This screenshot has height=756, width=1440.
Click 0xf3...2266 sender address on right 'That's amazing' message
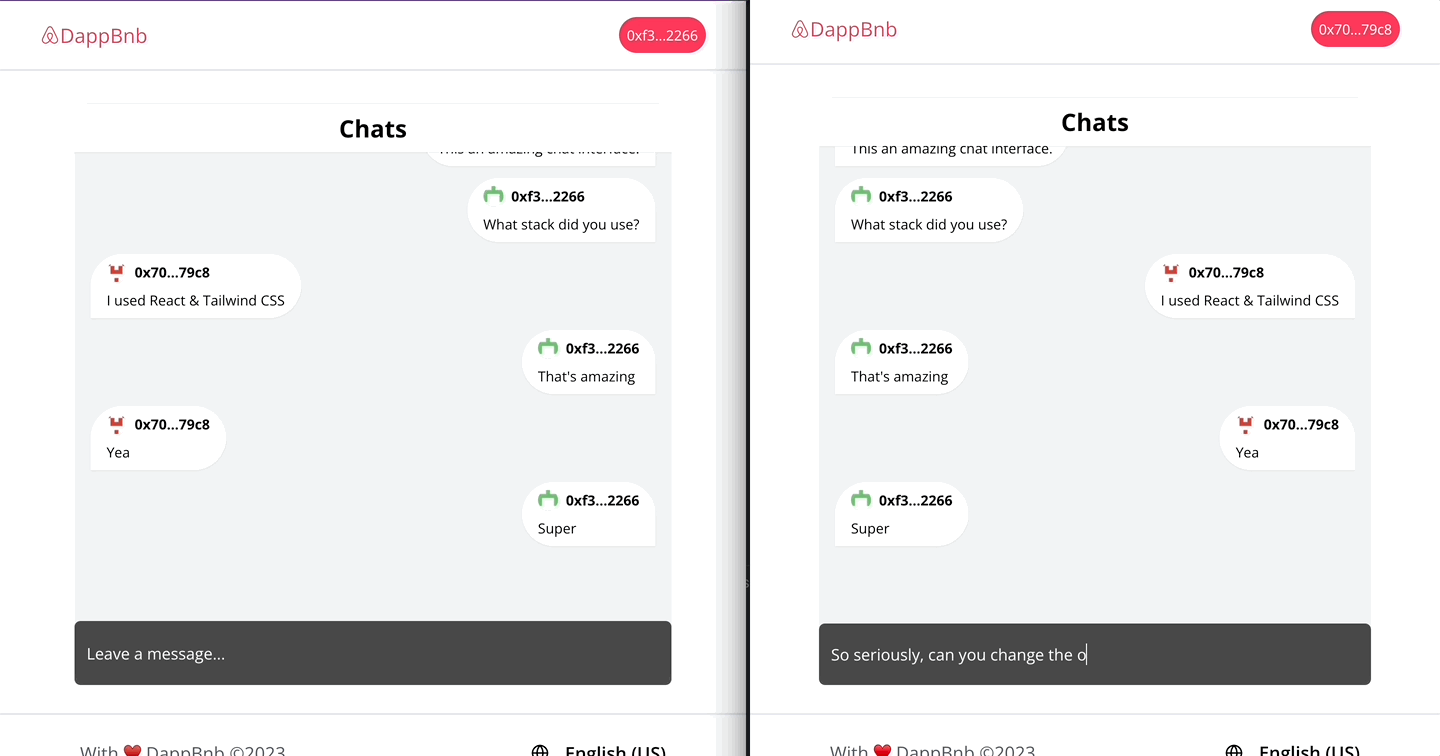(x=915, y=348)
